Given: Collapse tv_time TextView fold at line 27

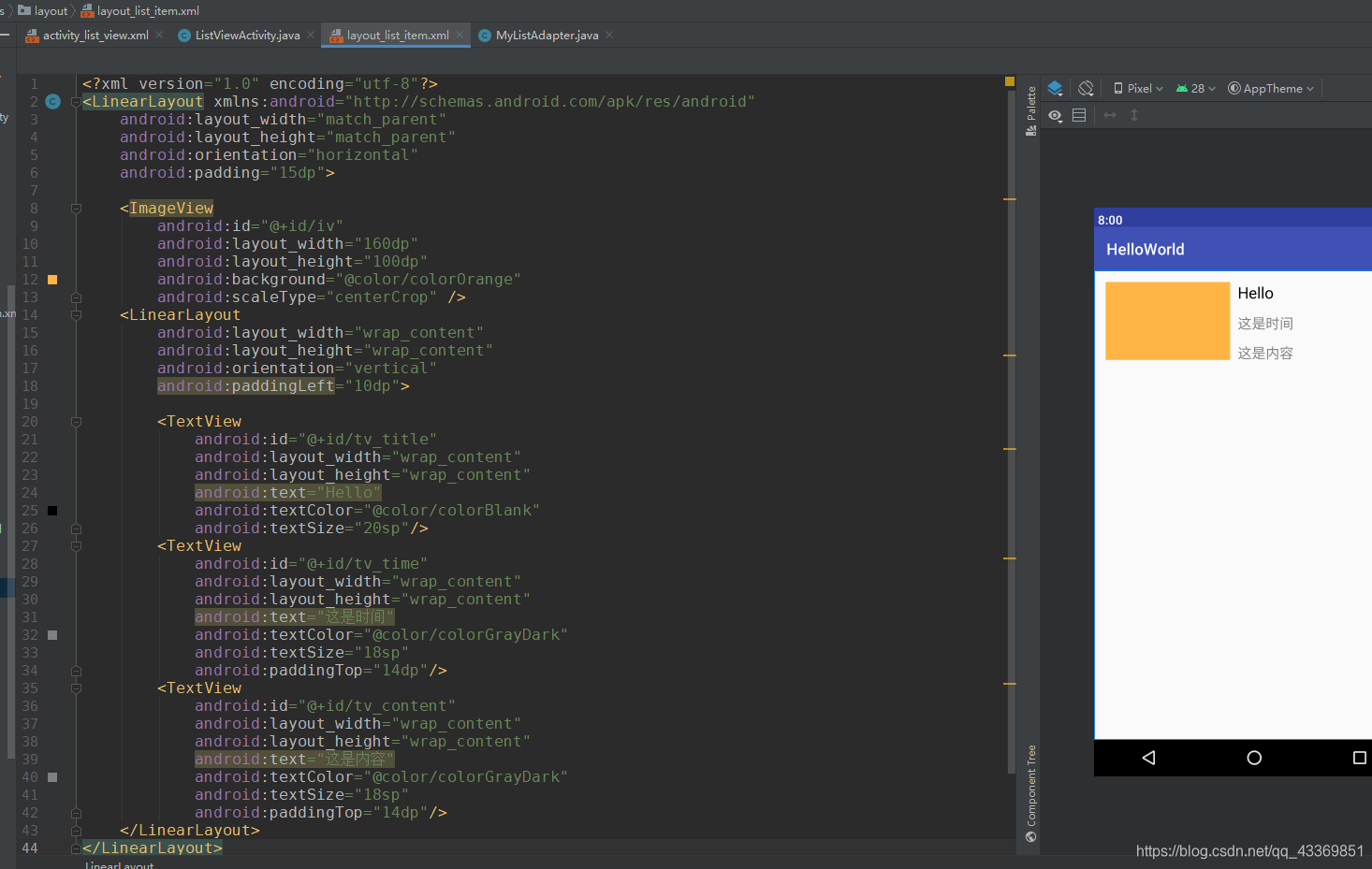Looking at the screenshot, I should coord(76,546).
